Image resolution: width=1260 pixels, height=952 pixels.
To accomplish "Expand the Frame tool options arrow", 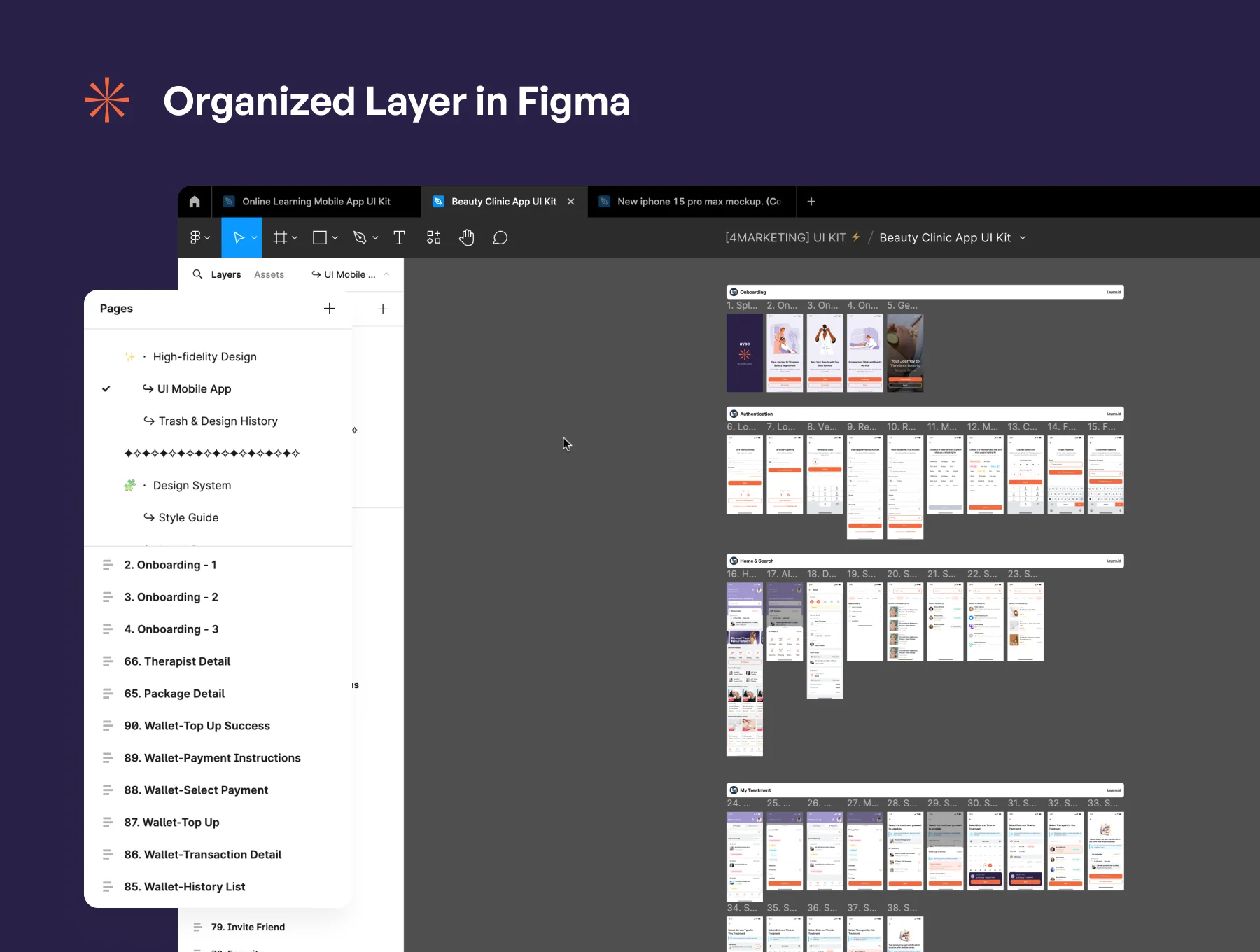I will pyautogui.click(x=295, y=238).
